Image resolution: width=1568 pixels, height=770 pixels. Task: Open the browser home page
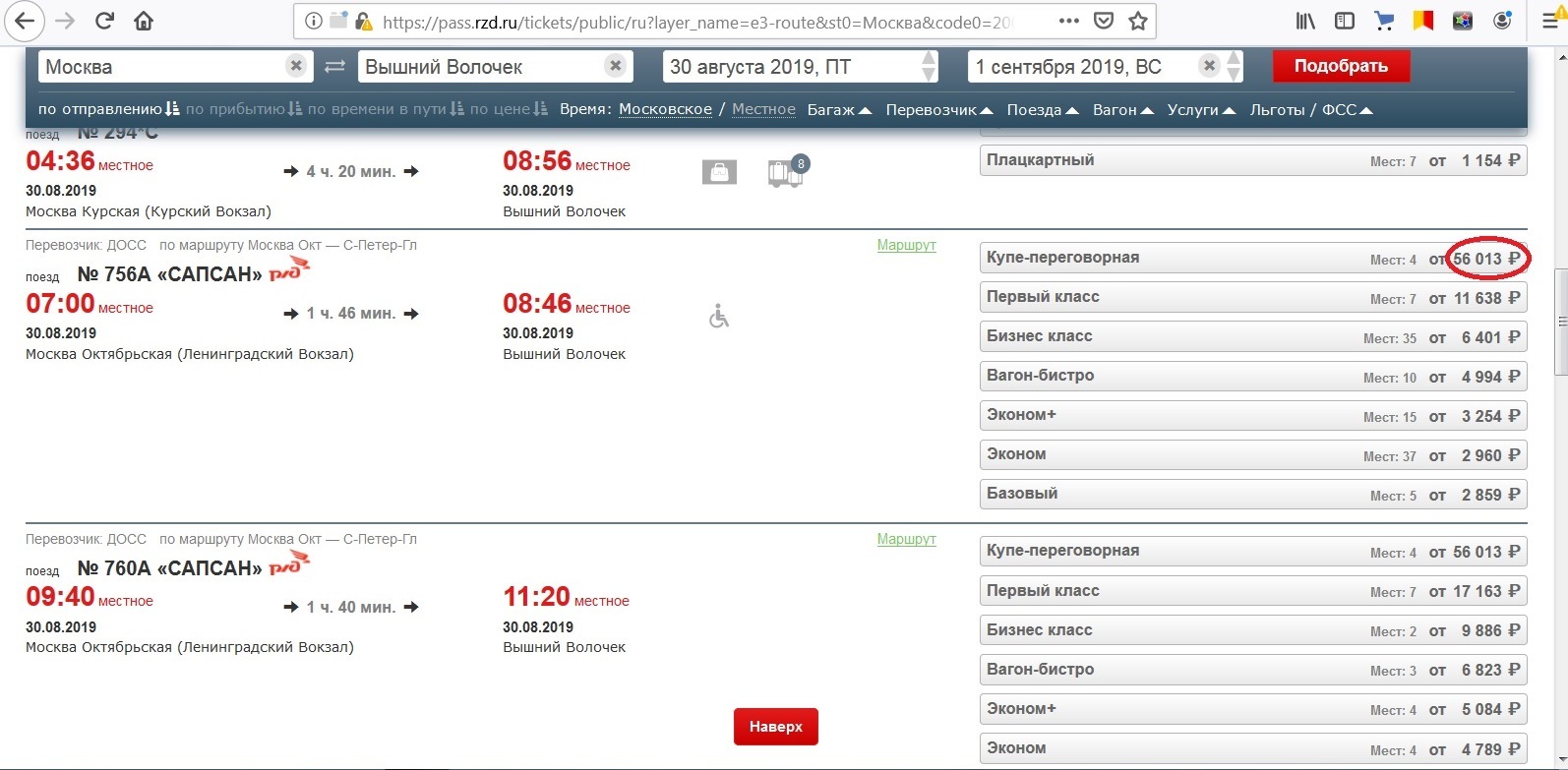pos(144,21)
